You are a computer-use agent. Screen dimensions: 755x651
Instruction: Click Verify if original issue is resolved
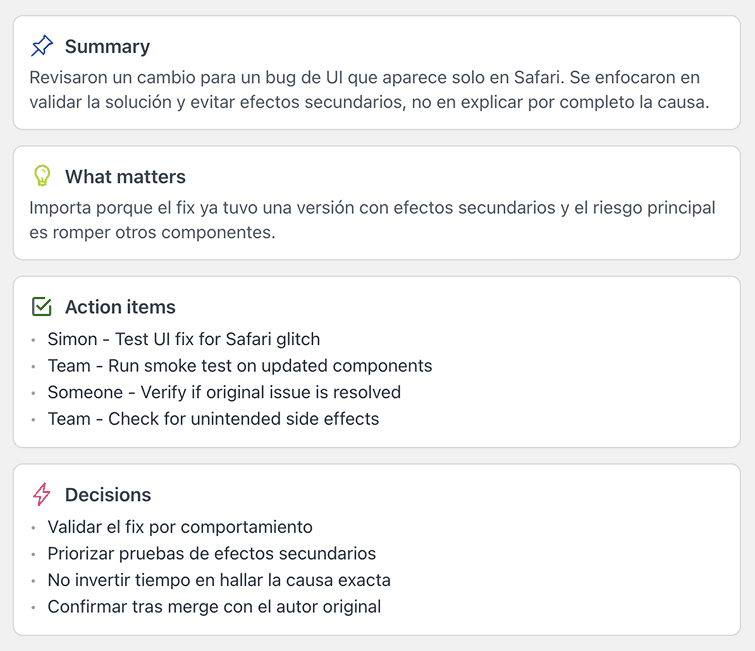point(224,392)
